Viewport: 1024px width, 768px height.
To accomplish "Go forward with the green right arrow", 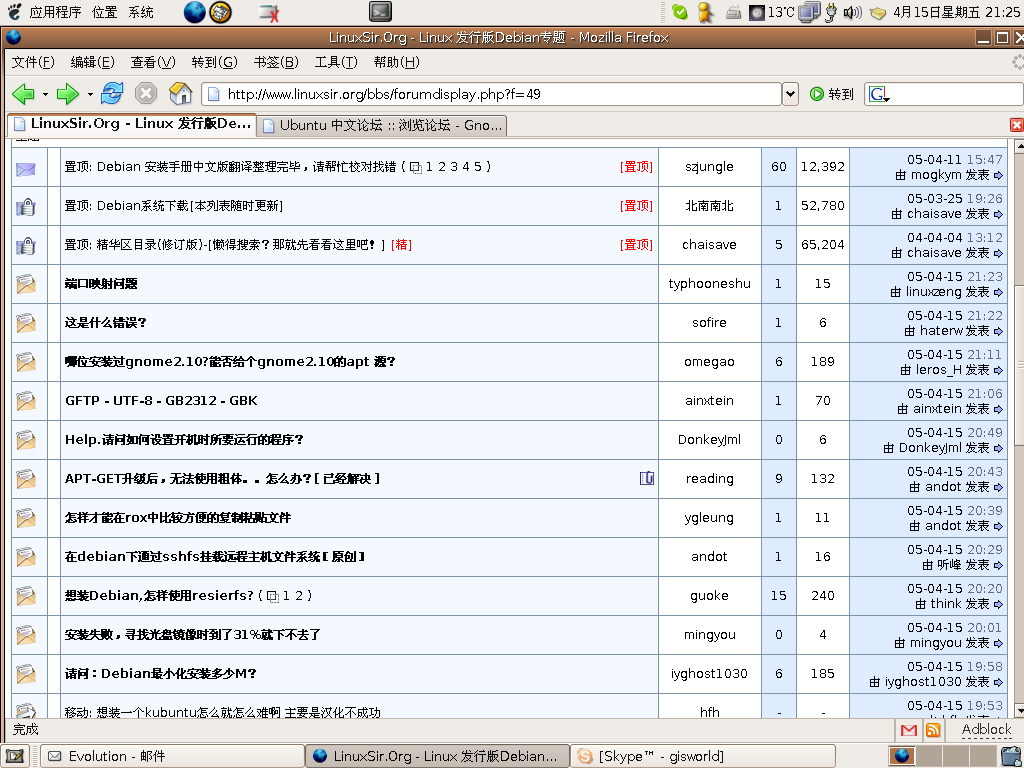I will point(68,94).
